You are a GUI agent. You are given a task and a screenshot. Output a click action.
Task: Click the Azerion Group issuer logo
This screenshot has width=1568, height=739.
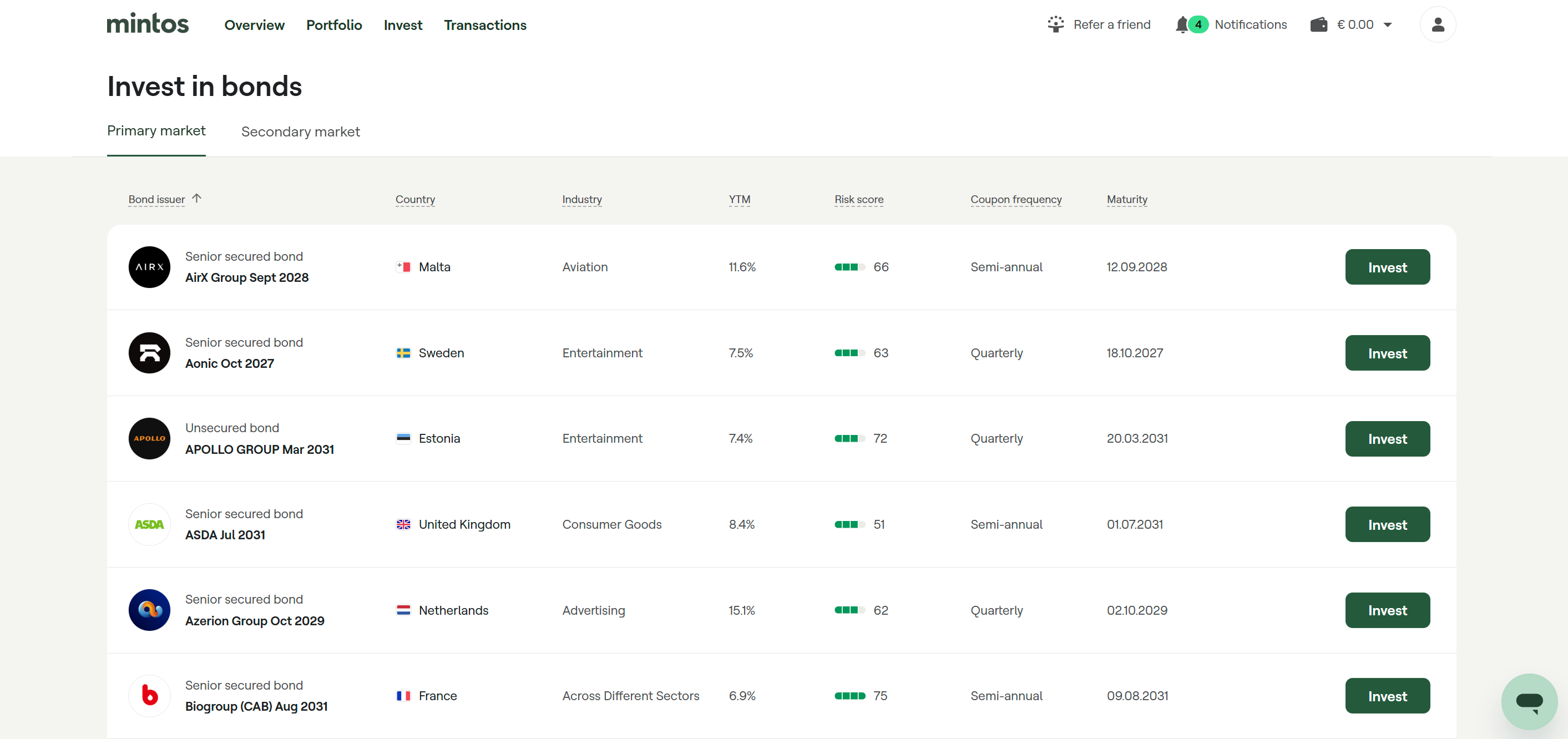point(149,610)
